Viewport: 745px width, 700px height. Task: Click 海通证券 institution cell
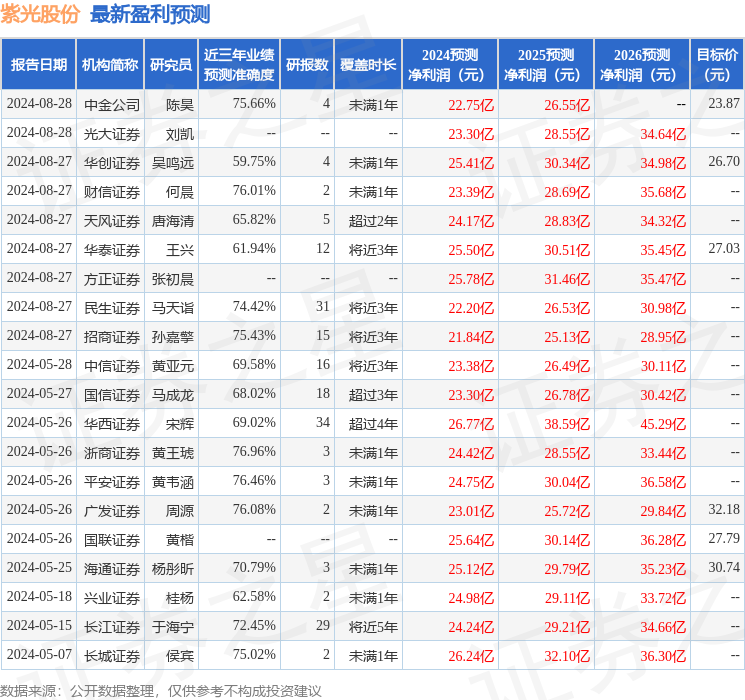[x=112, y=569]
